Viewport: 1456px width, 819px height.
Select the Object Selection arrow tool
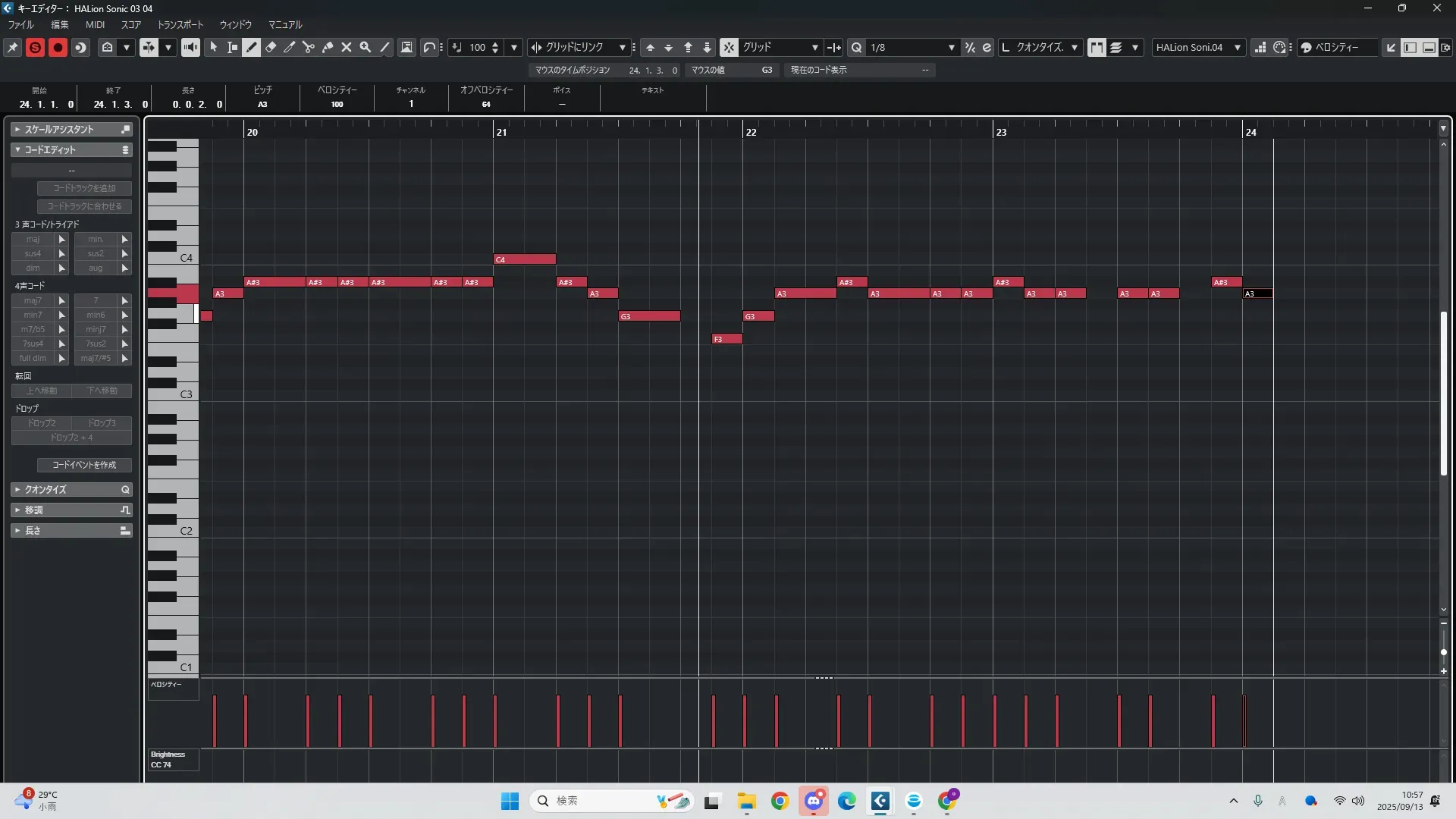[x=214, y=47]
